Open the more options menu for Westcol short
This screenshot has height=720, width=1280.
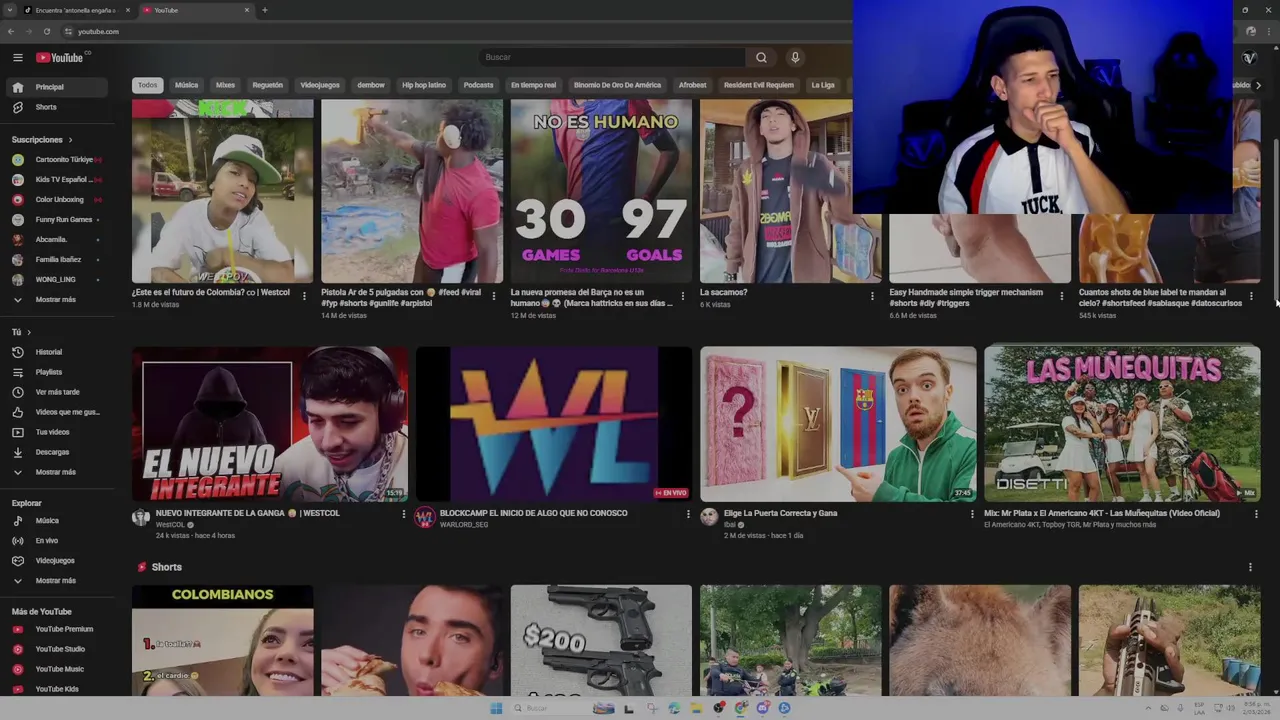[304, 296]
